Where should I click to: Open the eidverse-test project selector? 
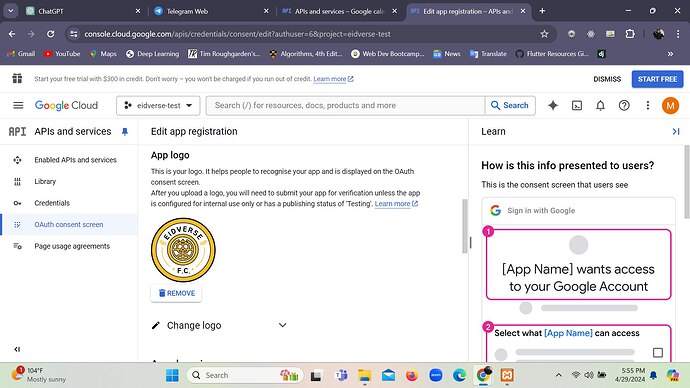pos(158,106)
